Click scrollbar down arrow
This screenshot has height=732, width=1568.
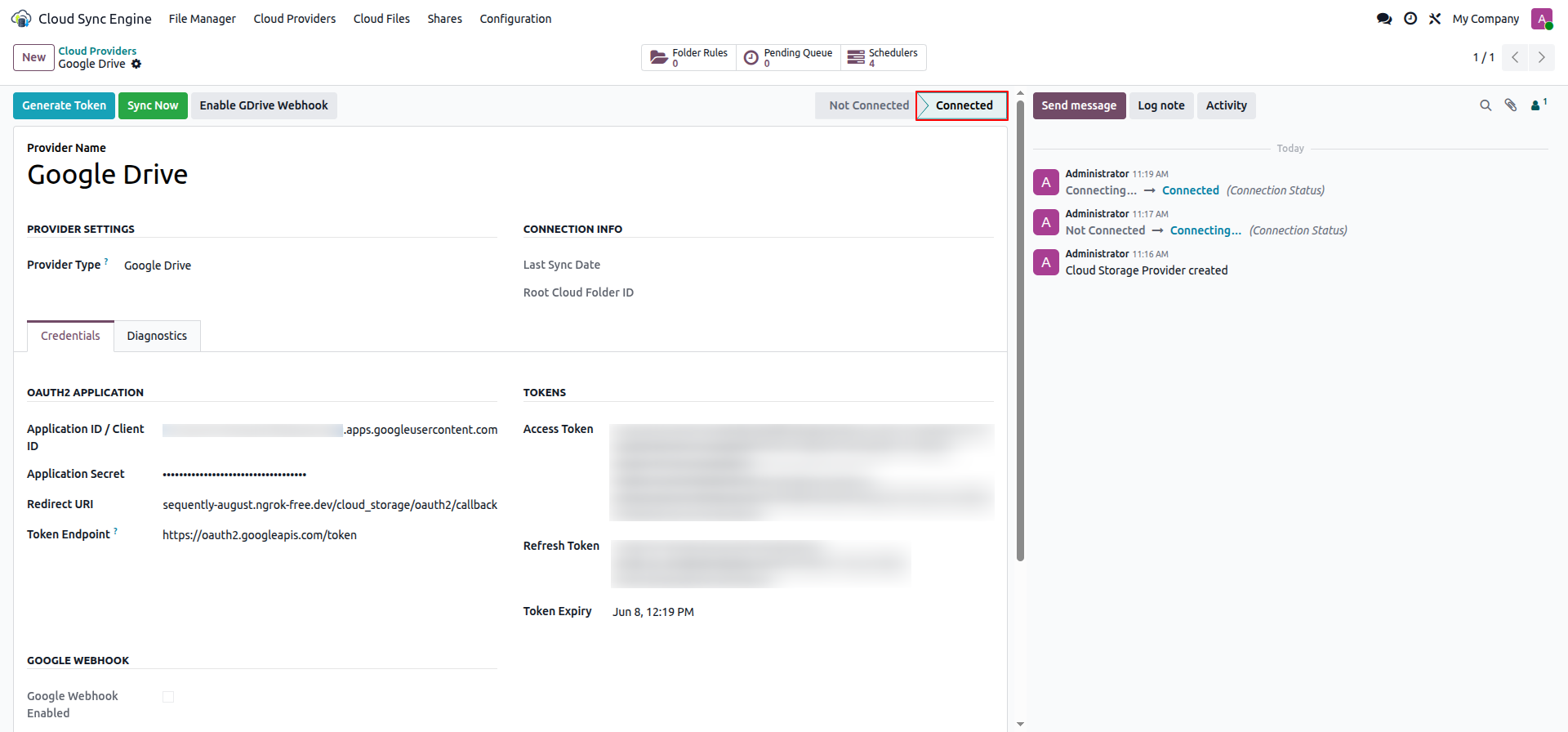point(1020,724)
